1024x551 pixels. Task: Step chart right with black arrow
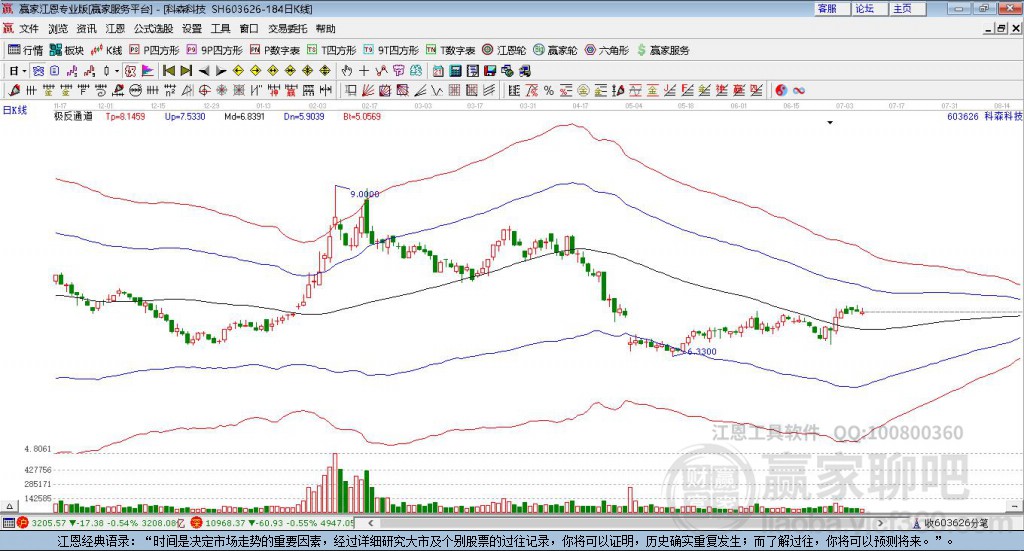pyautogui.click(x=221, y=71)
